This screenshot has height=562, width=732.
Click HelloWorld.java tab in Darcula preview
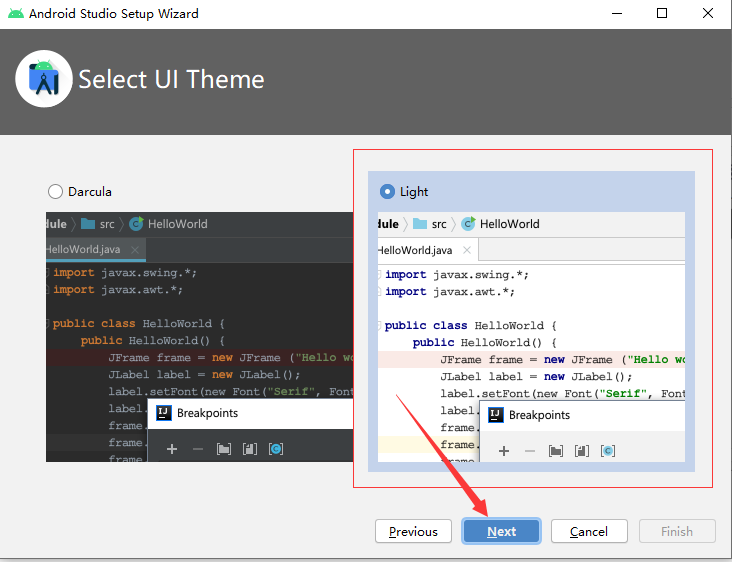tap(96, 250)
